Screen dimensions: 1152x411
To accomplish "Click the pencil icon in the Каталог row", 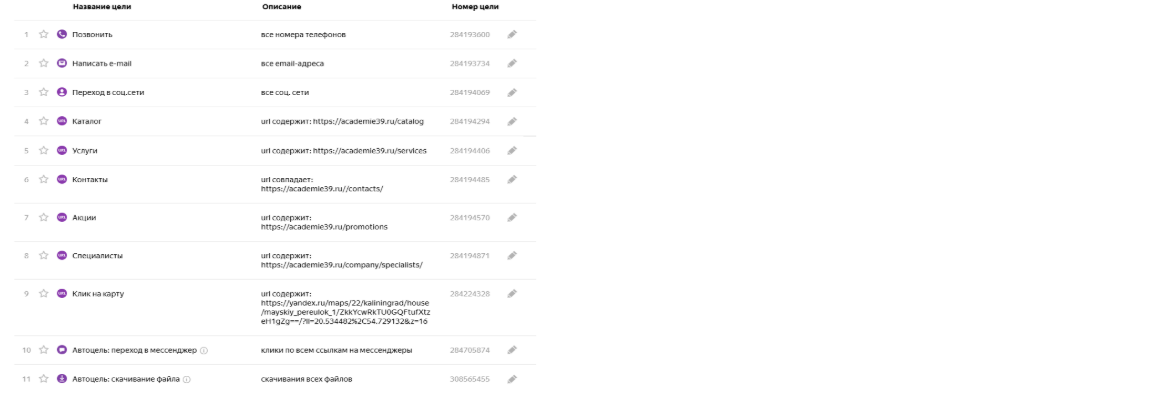I will (x=512, y=121).
